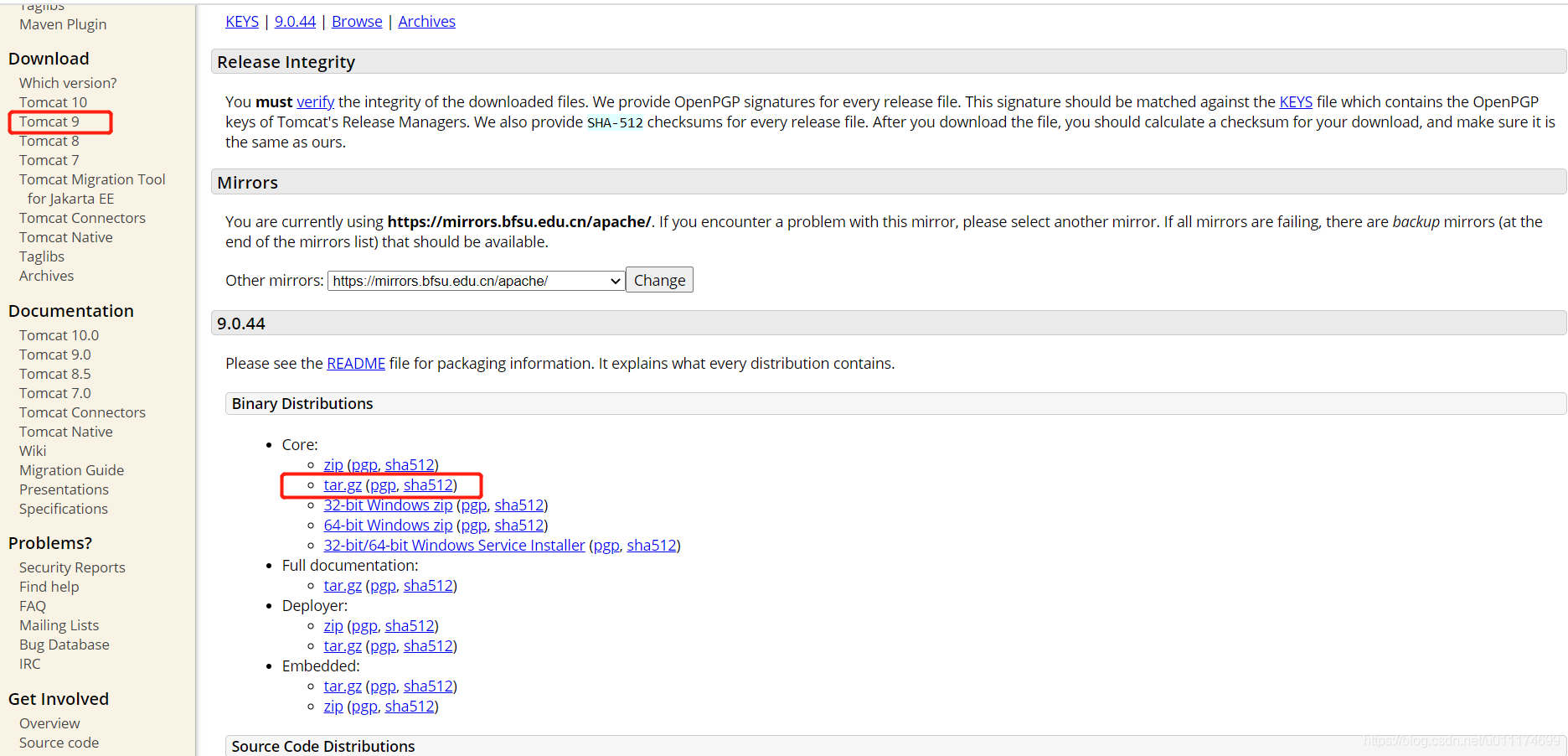Select Tomcat 8 in Download sidebar
This screenshot has height=756, width=1568.
(49, 141)
